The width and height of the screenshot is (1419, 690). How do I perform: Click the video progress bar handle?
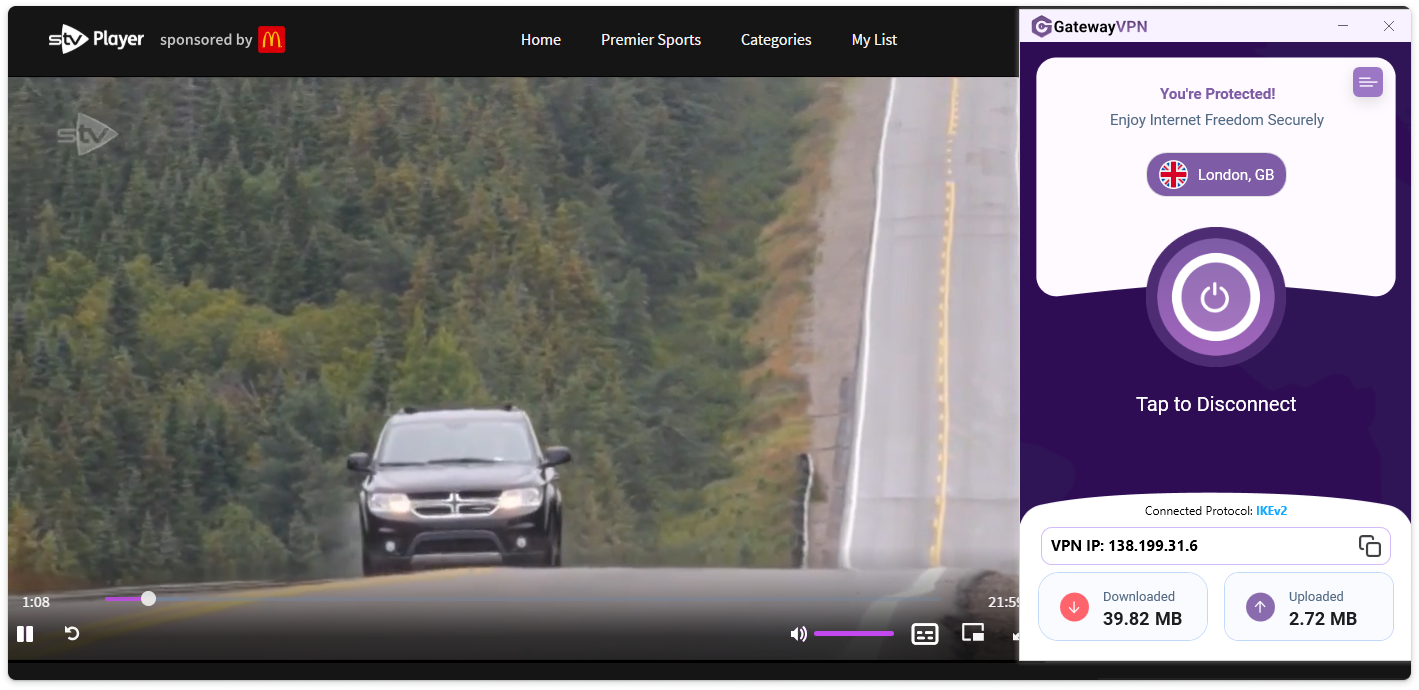[148, 599]
